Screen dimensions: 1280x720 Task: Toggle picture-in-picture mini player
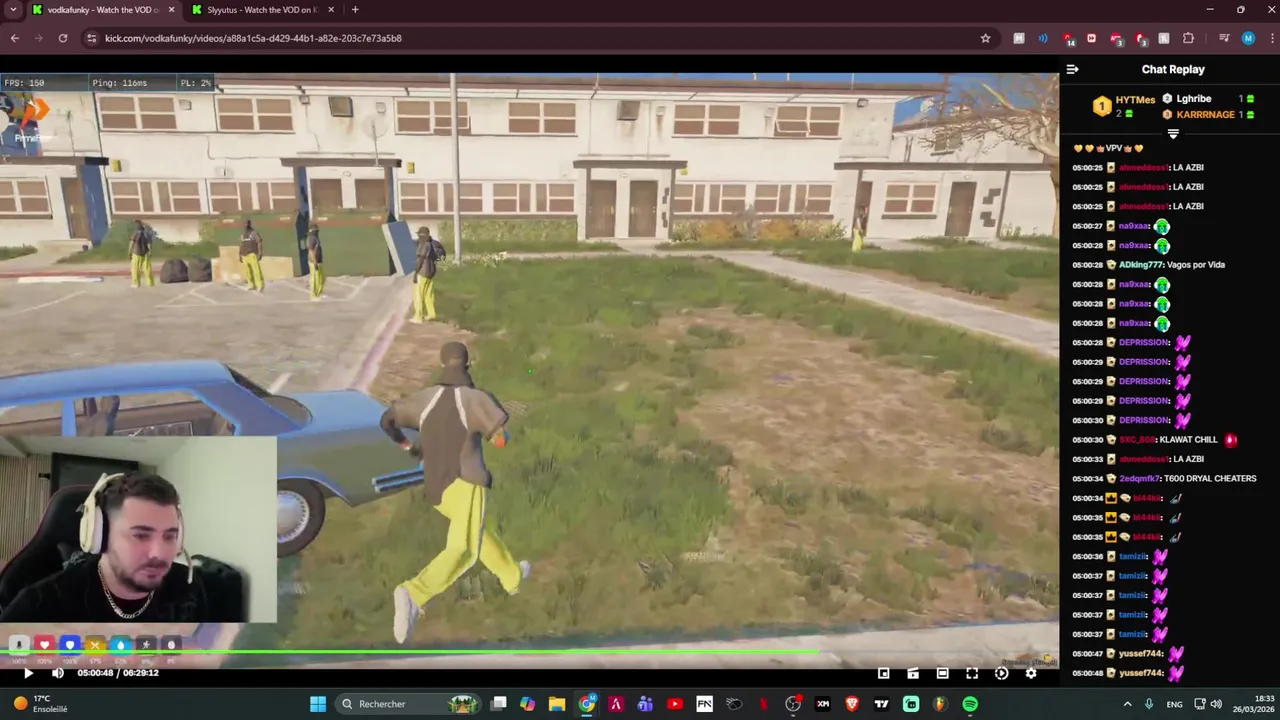point(884,673)
